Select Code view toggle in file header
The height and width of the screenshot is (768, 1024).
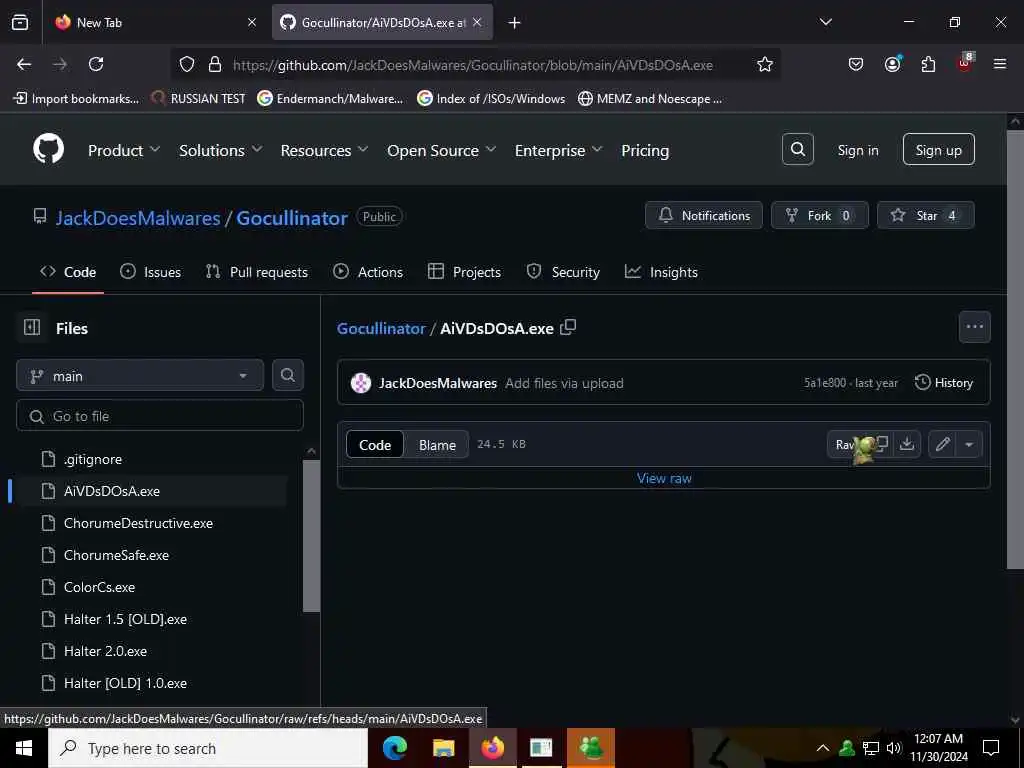pyautogui.click(x=375, y=445)
